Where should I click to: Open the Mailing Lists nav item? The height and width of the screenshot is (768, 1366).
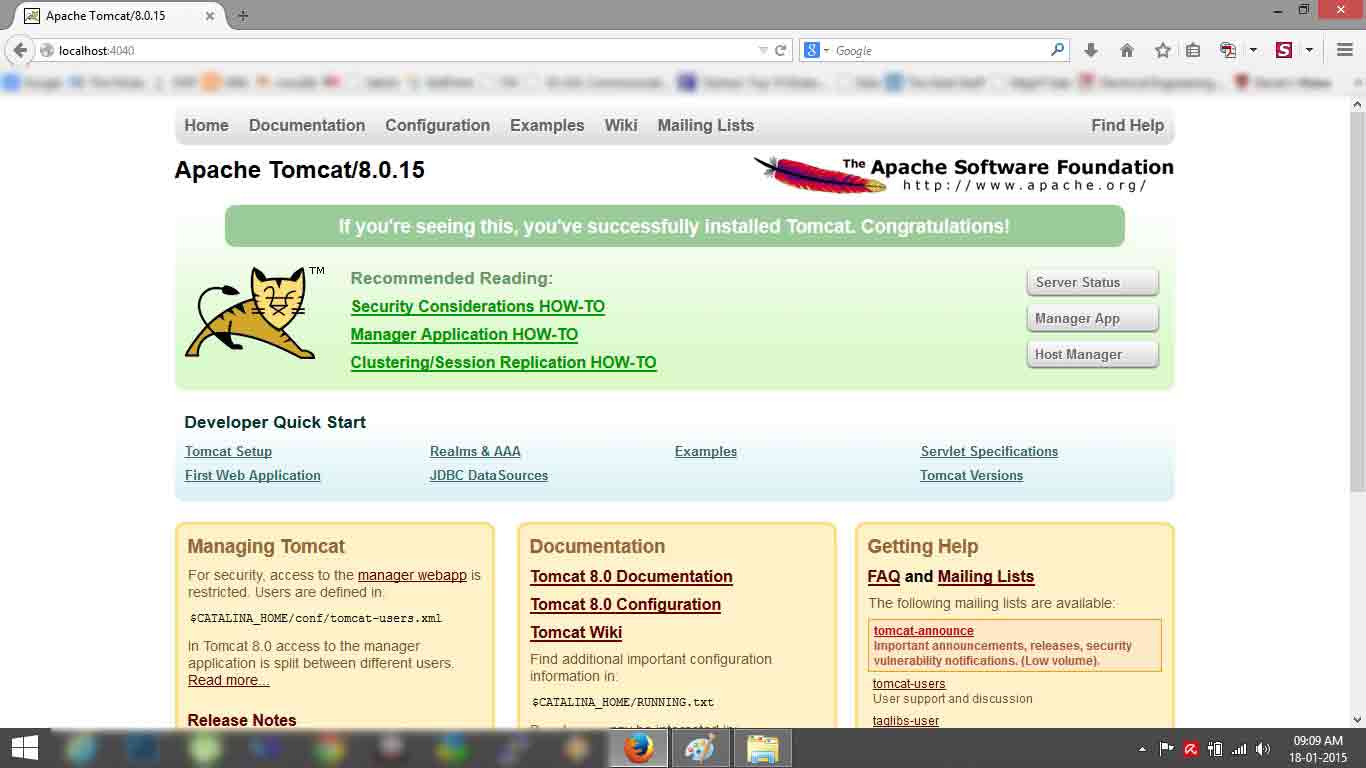point(706,125)
